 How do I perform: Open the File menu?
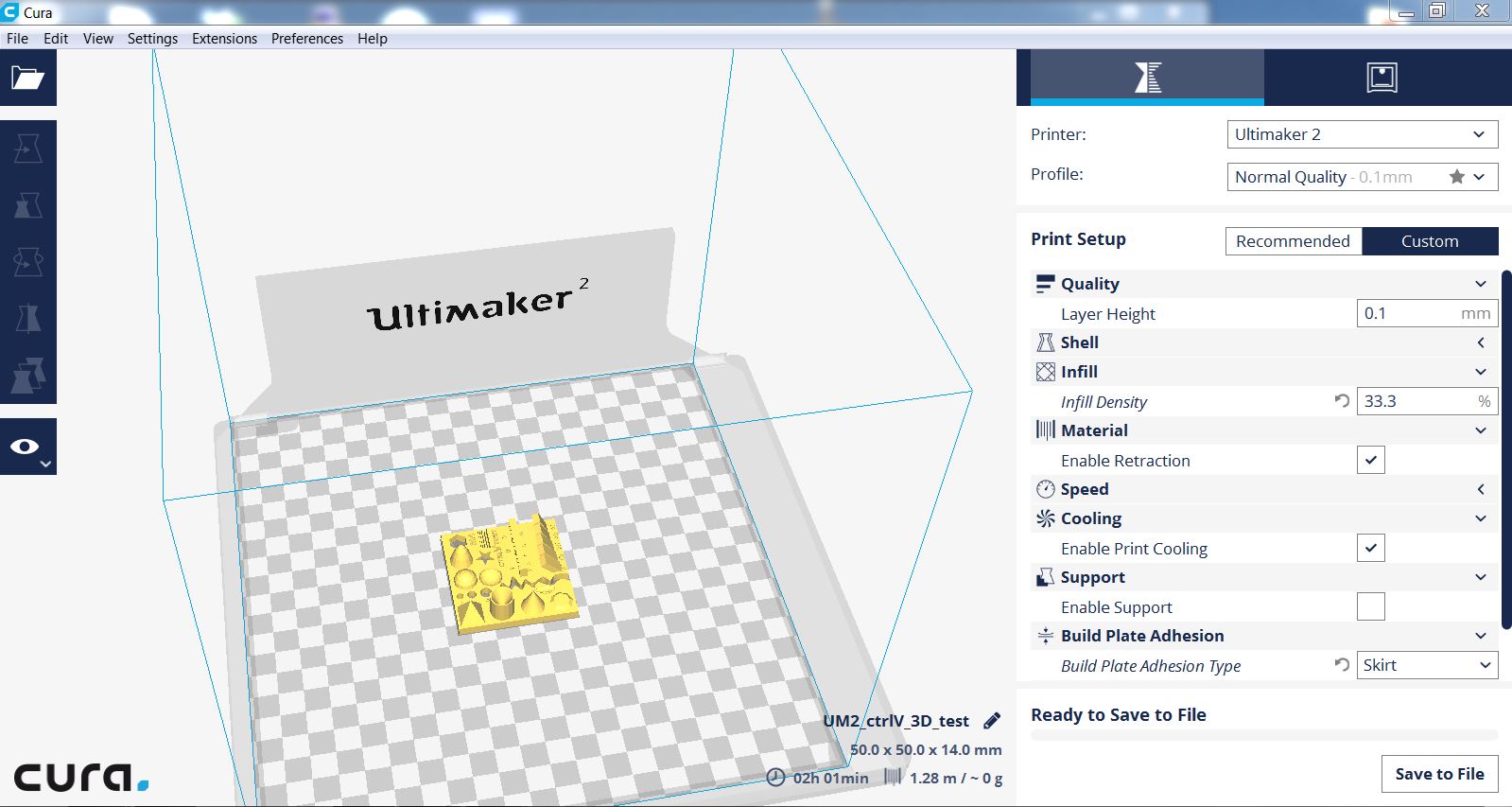(17, 39)
